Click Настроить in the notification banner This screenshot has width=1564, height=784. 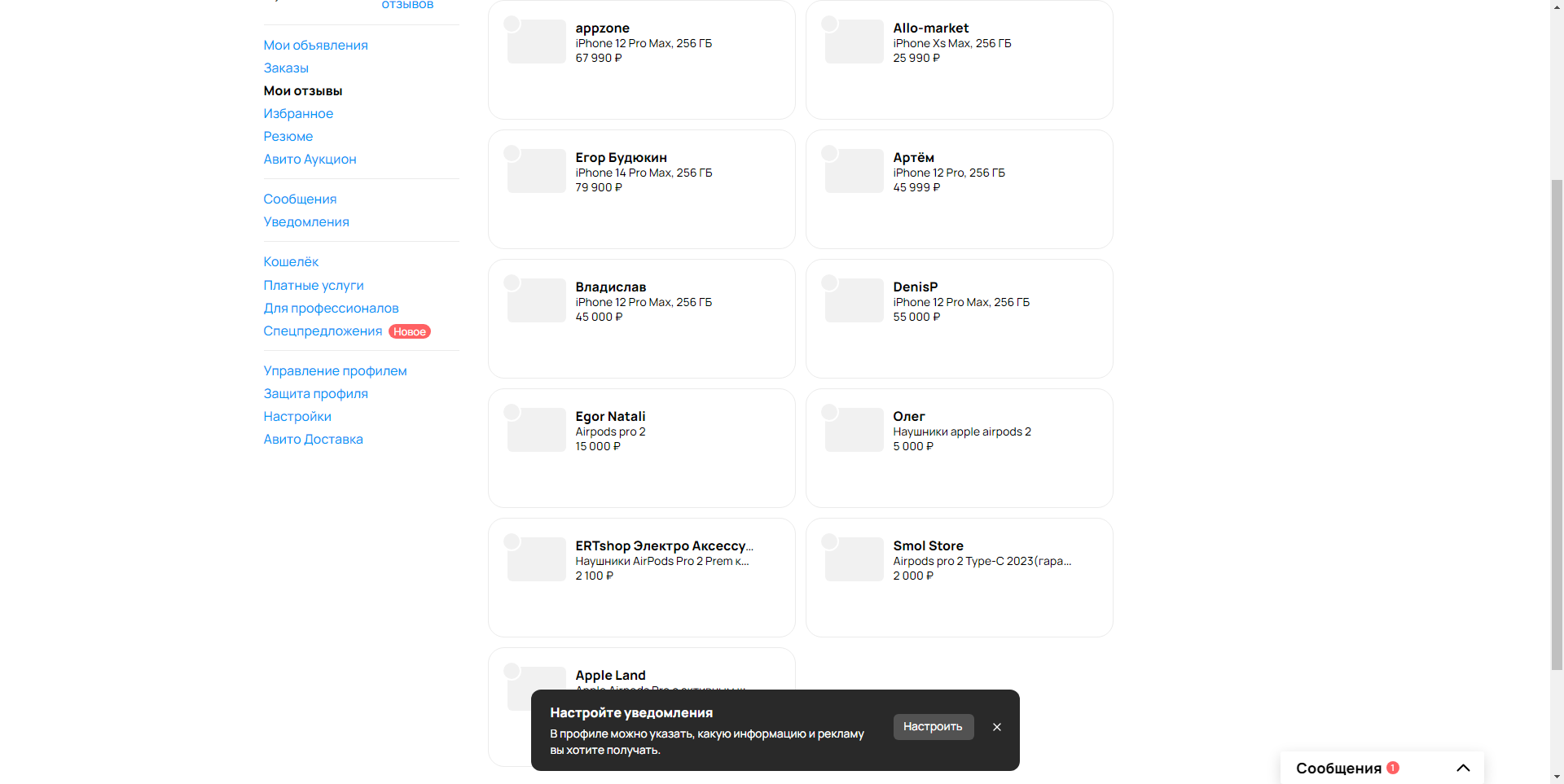[933, 727]
